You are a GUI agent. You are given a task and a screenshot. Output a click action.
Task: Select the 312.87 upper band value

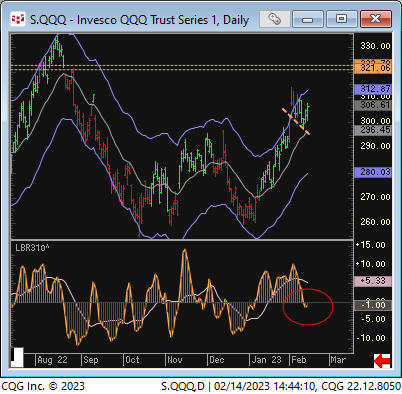pyautogui.click(x=372, y=89)
